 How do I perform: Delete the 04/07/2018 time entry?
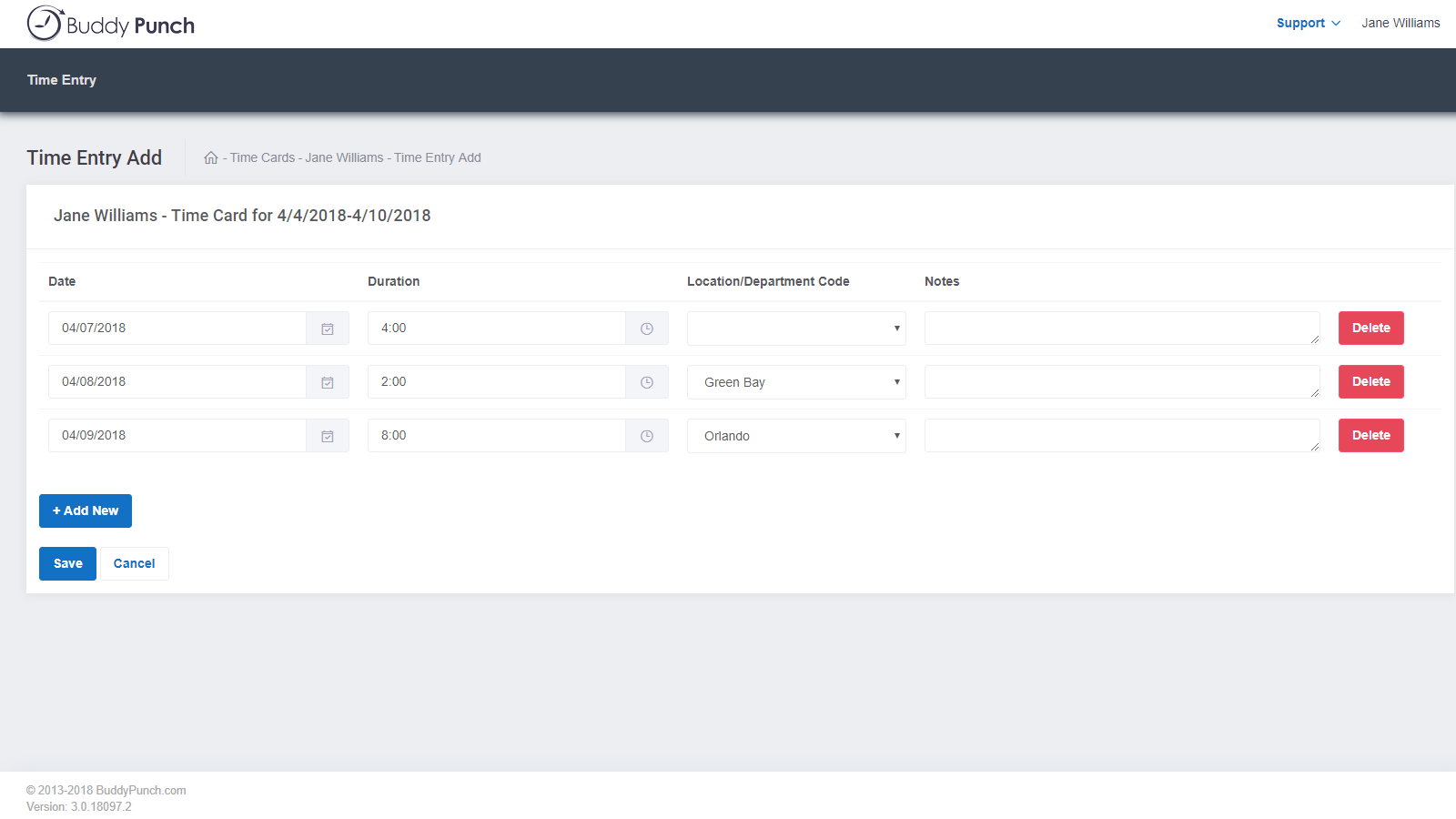coord(1370,328)
